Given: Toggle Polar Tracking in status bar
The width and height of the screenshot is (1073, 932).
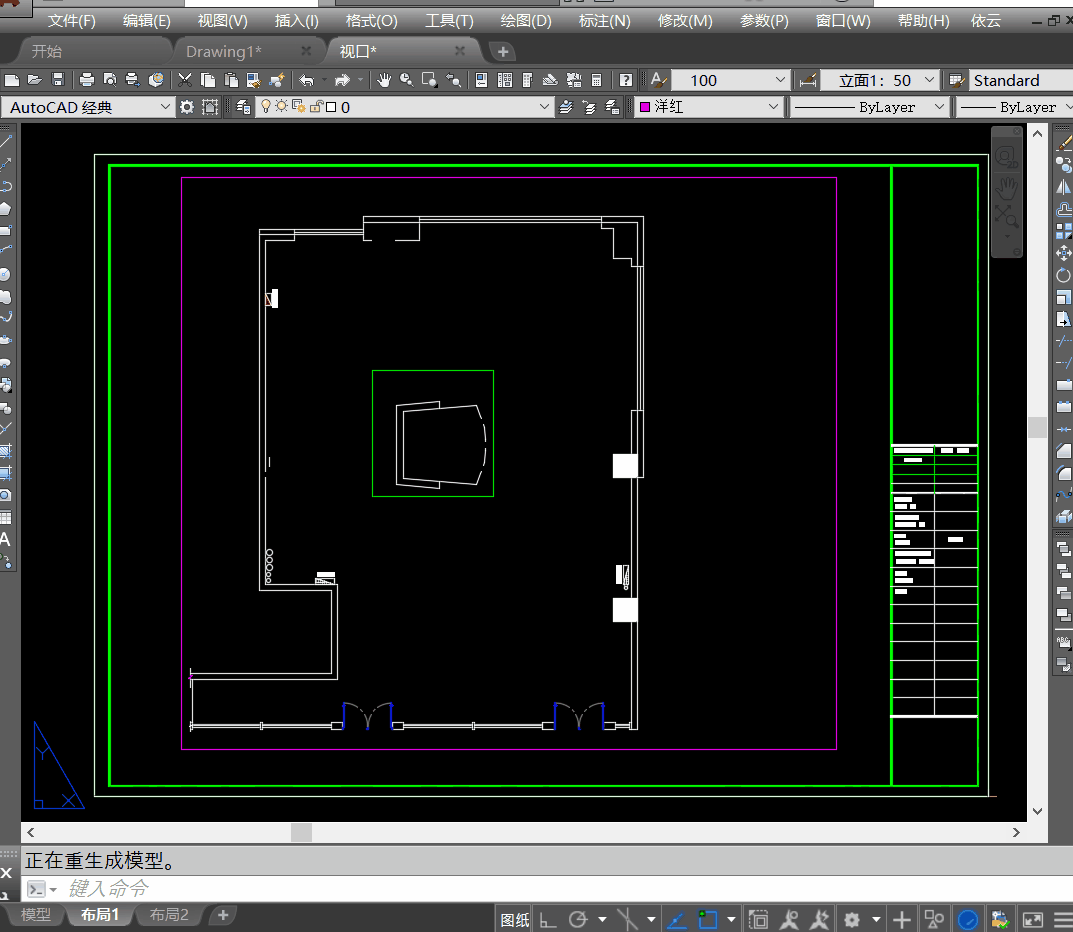Looking at the screenshot, I should click(578, 920).
